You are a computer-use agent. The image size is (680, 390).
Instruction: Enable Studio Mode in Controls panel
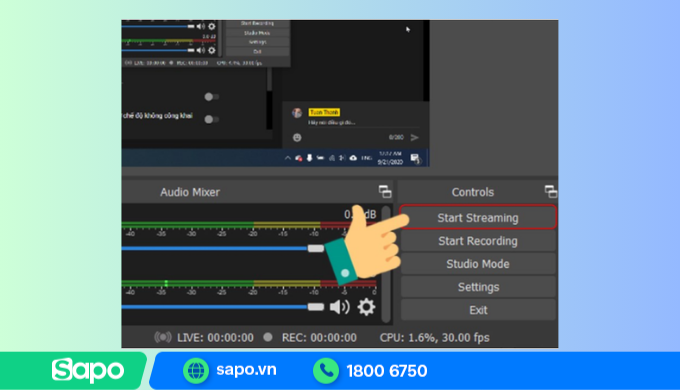478,264
